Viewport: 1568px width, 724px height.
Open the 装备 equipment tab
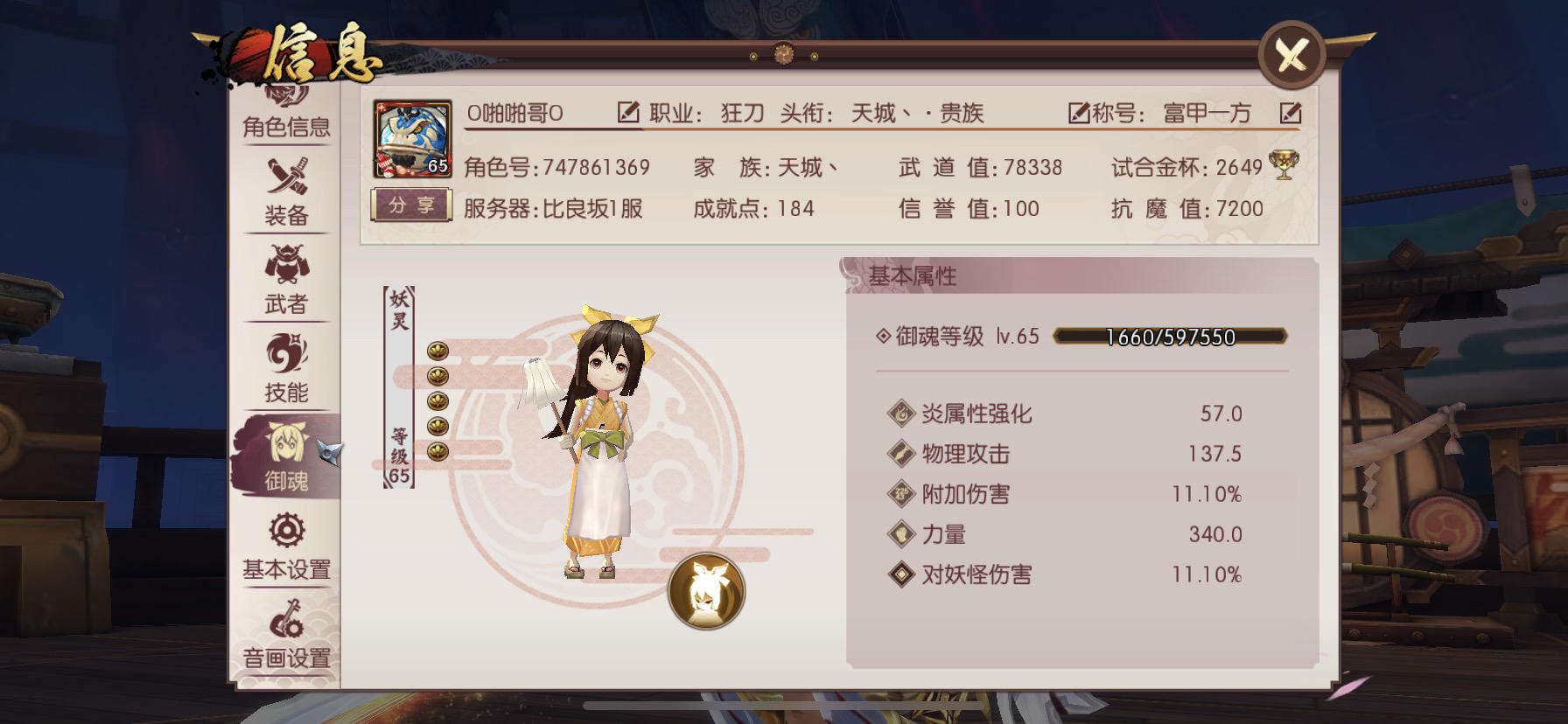point(286,191)
